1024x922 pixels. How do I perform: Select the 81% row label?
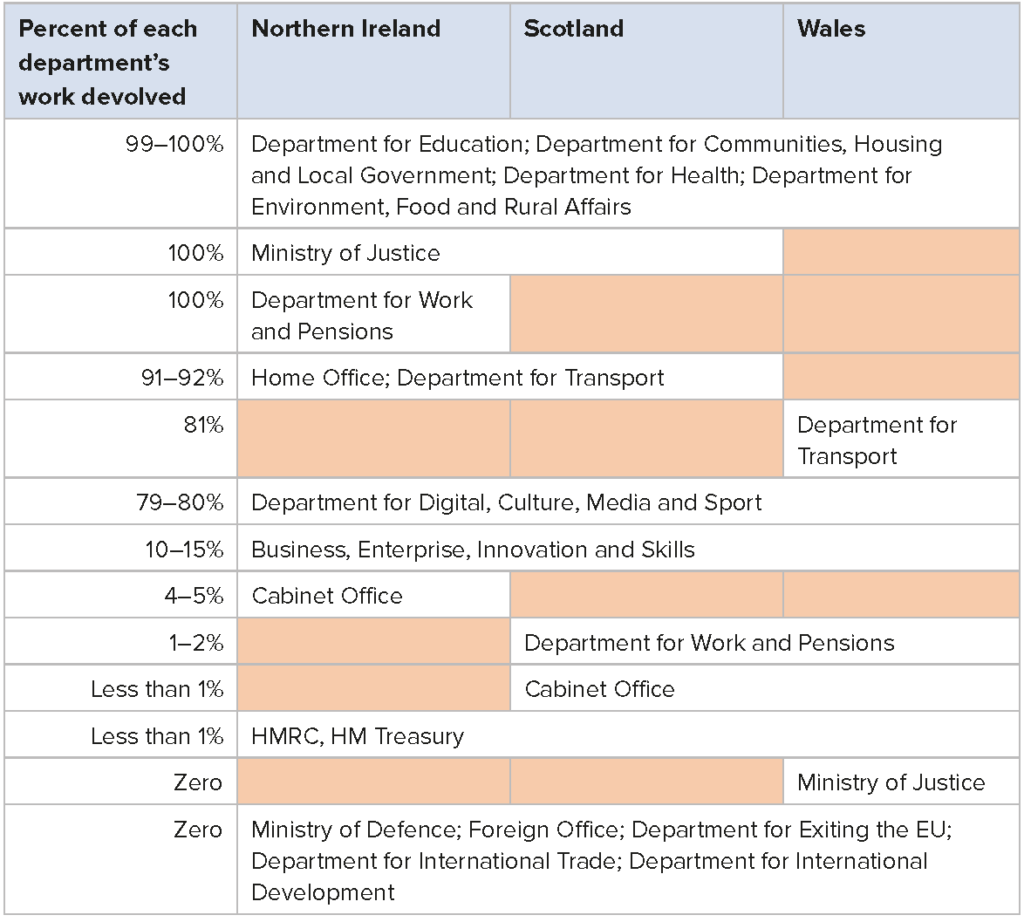[121, 439]
